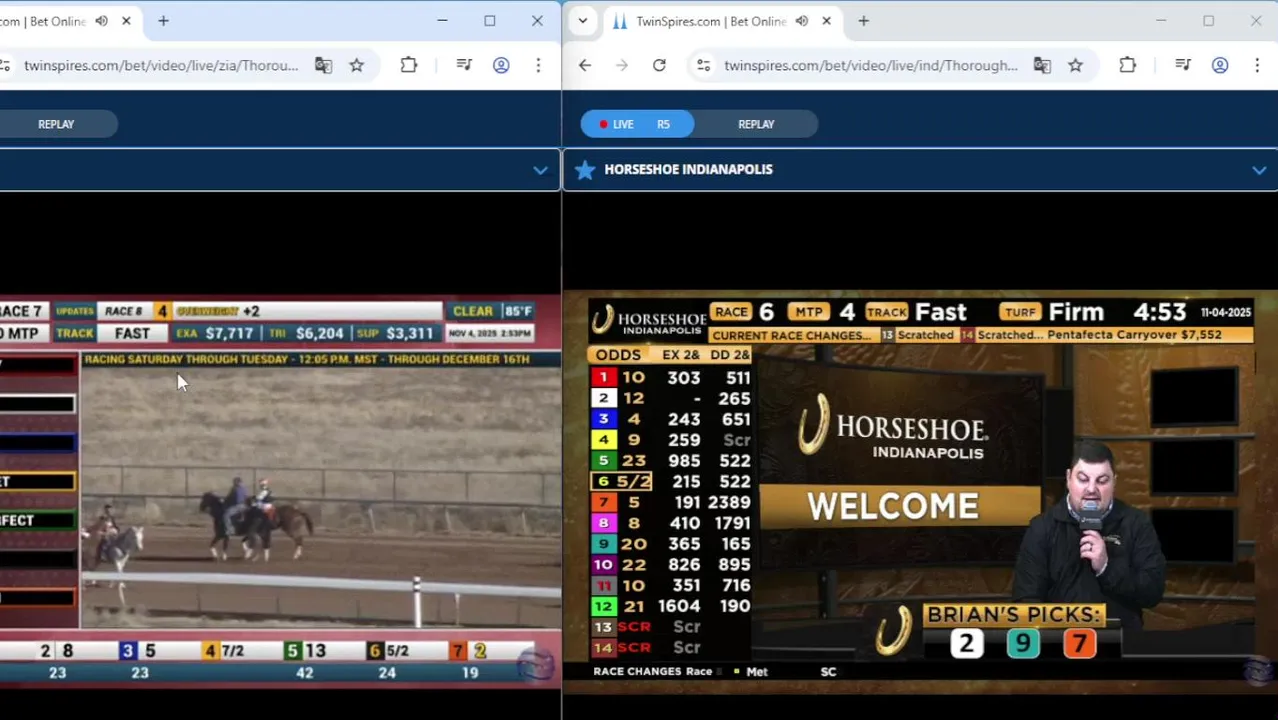Image resolution: width=1278 pixels, height=720 pixels.
Task: Expand track selector chevron in left window
Action: [x=540, y=170]
